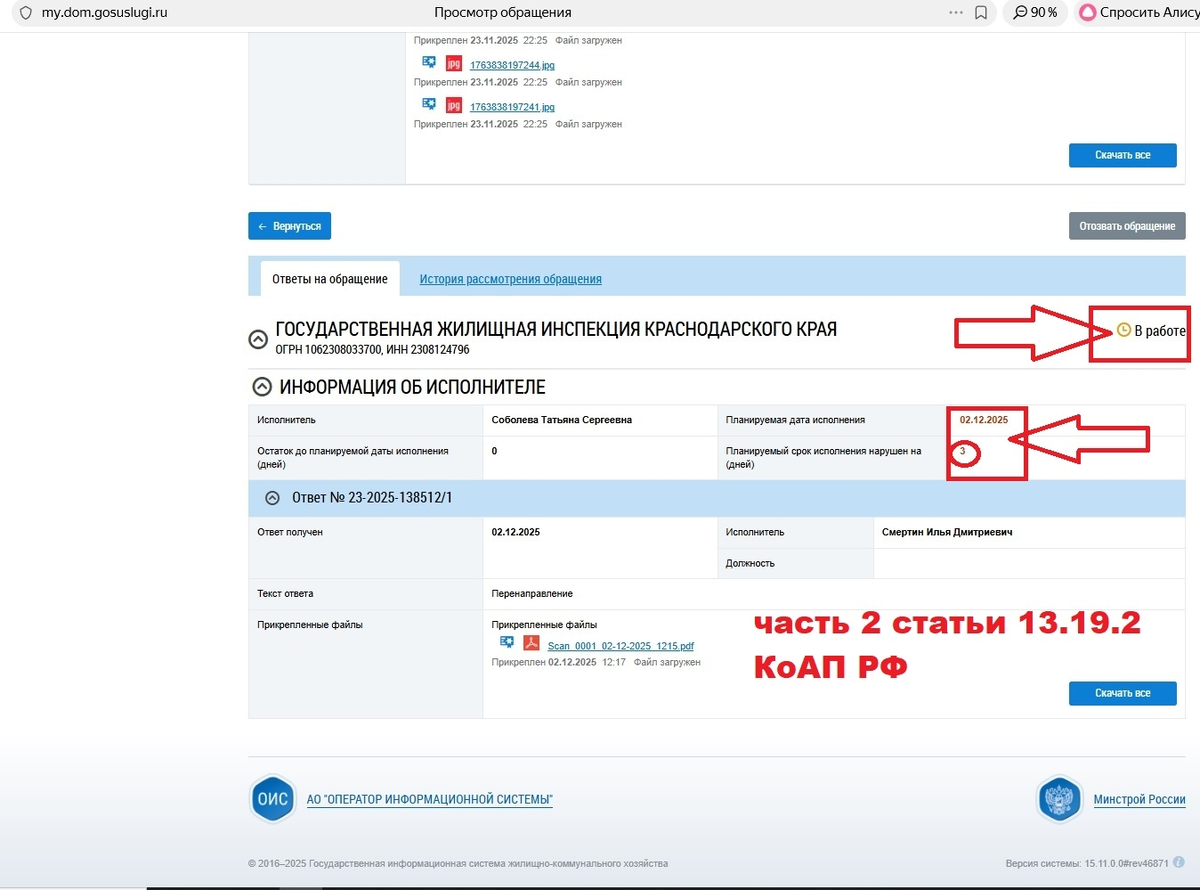Viewport: 1200px width, 890px height.
Task: Select executor name Соболева Татьяна Сергеевна
Action: [561, 420]
